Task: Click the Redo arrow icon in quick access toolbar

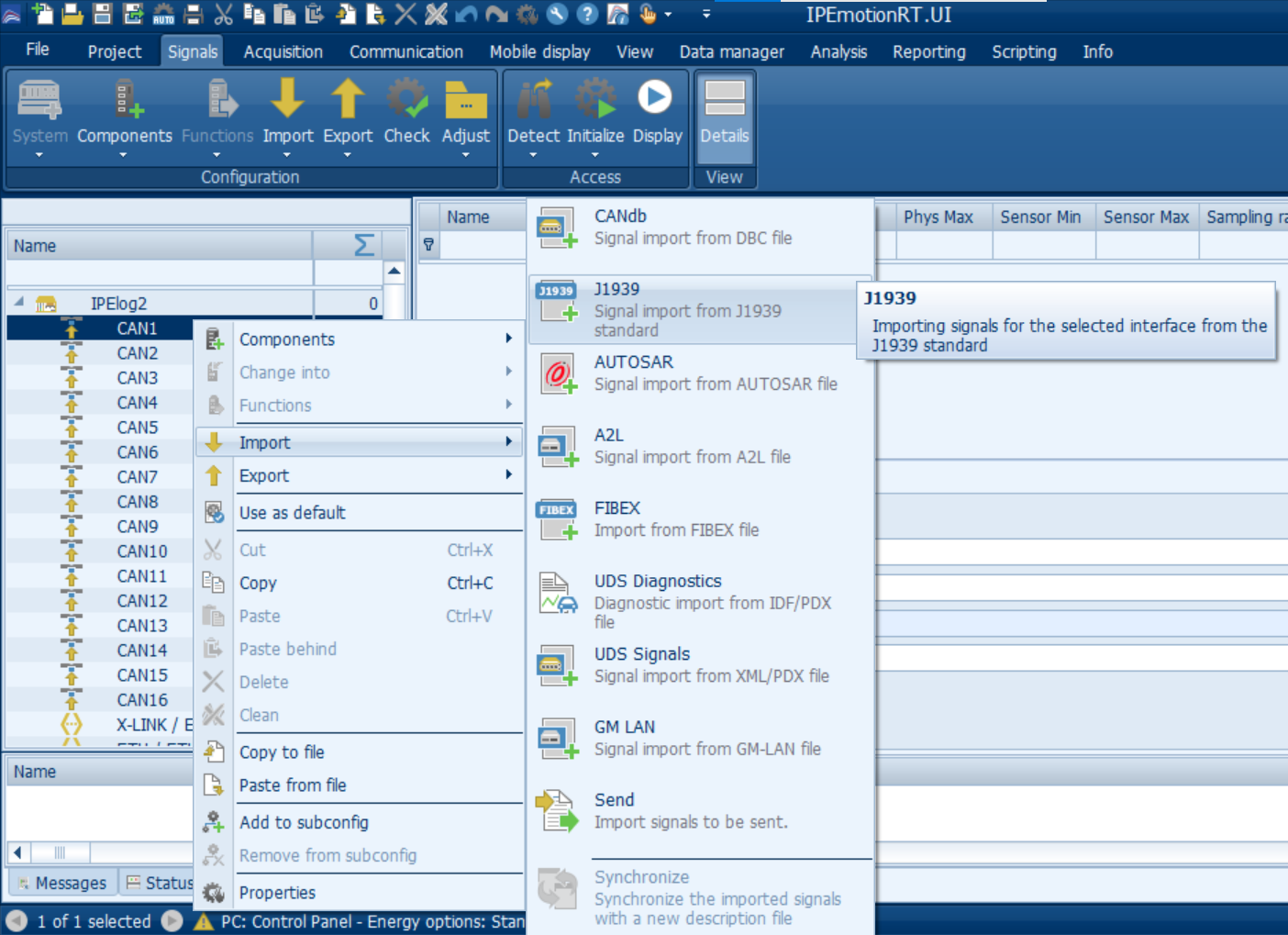Action: [496, 14]
